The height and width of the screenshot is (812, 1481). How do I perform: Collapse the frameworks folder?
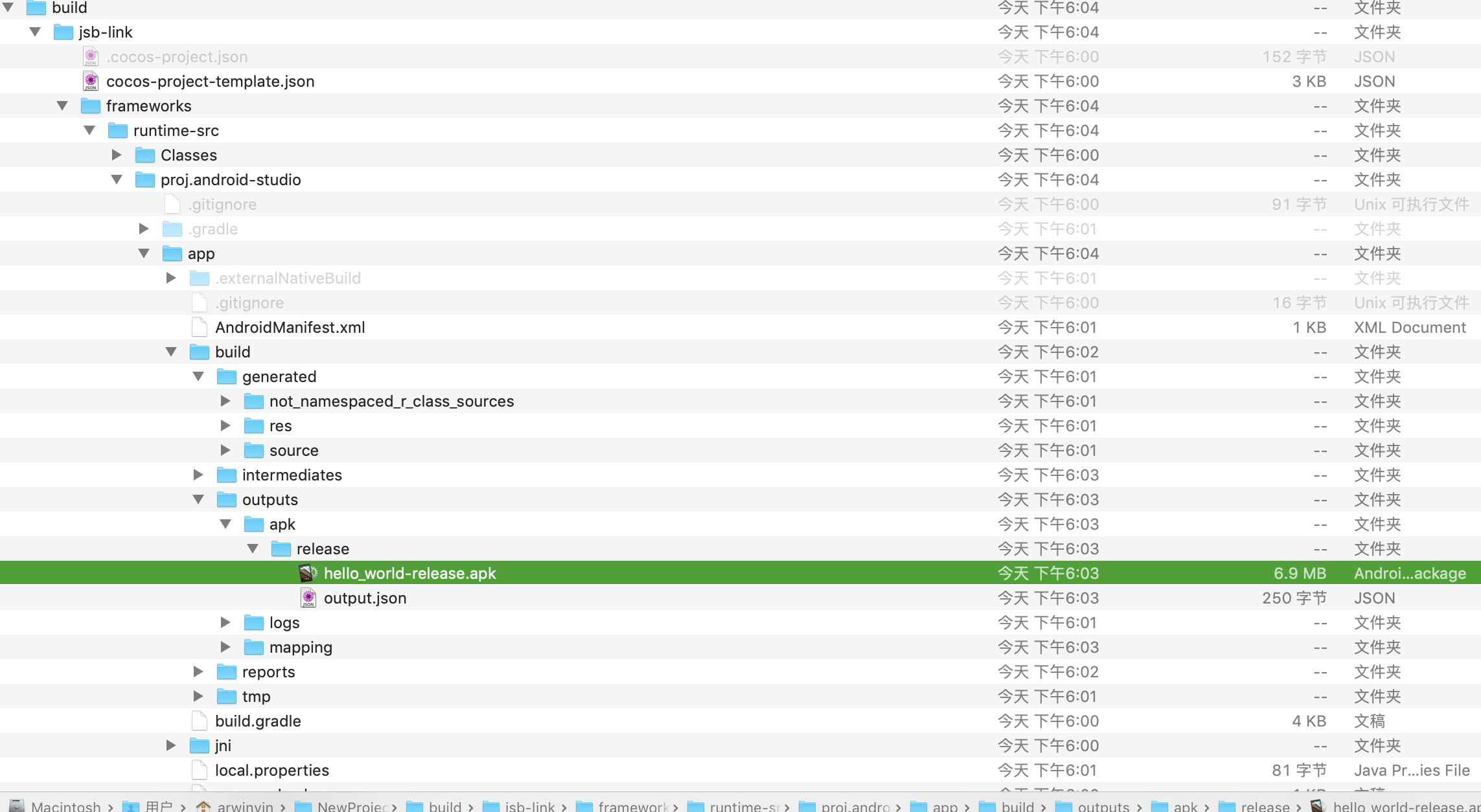tap(62, 106)
